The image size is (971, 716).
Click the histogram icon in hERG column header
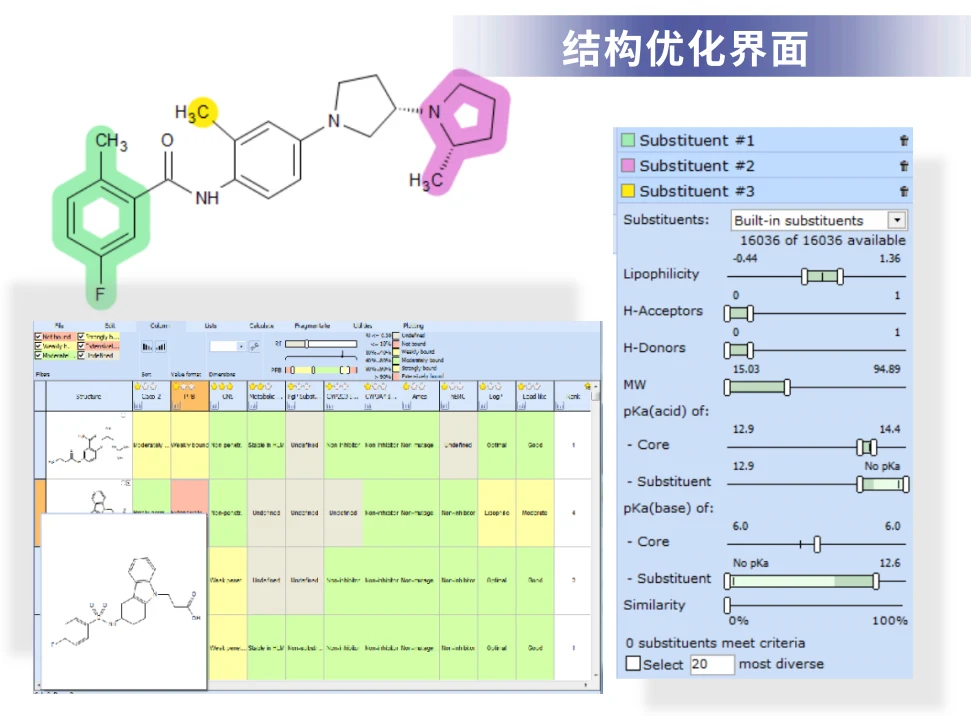[x=445, y=405]
